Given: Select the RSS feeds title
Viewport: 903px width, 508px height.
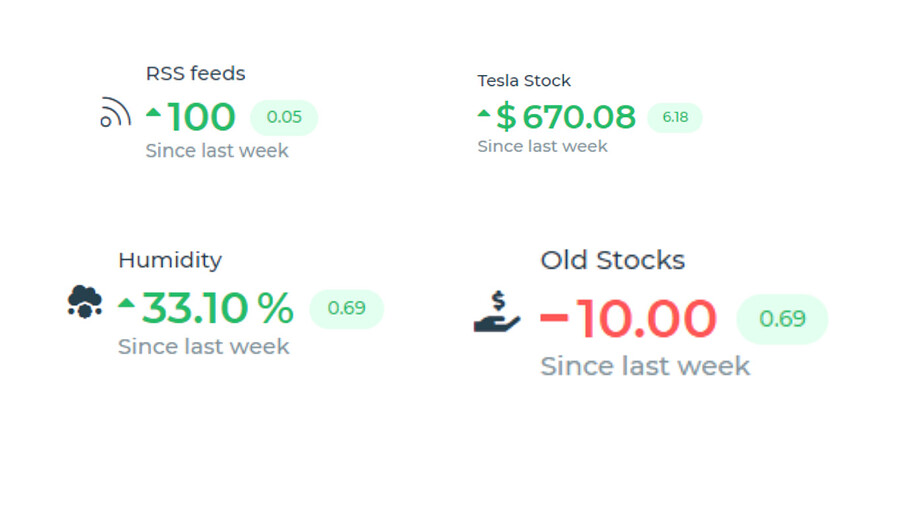Looking at the screenshot, I should (195, 74).
